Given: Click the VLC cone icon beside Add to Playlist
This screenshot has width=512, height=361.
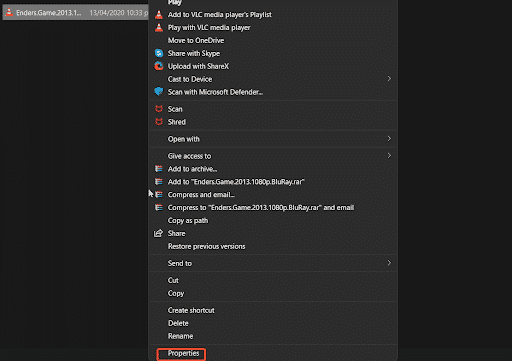Looking at the screenshot, I should [159, 15].
